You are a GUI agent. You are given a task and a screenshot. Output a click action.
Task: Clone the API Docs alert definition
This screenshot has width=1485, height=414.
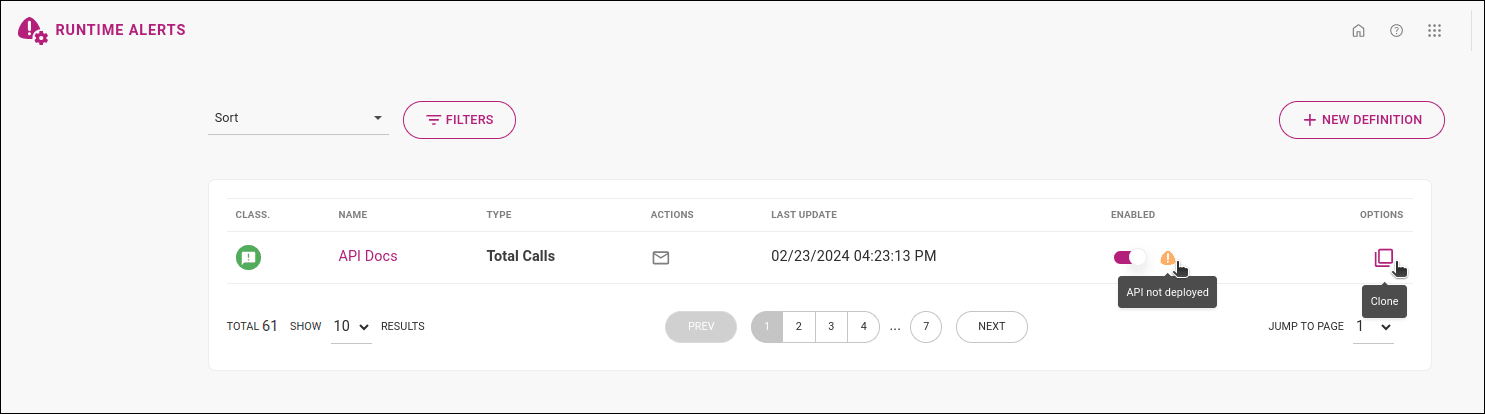click(1383, 257)
